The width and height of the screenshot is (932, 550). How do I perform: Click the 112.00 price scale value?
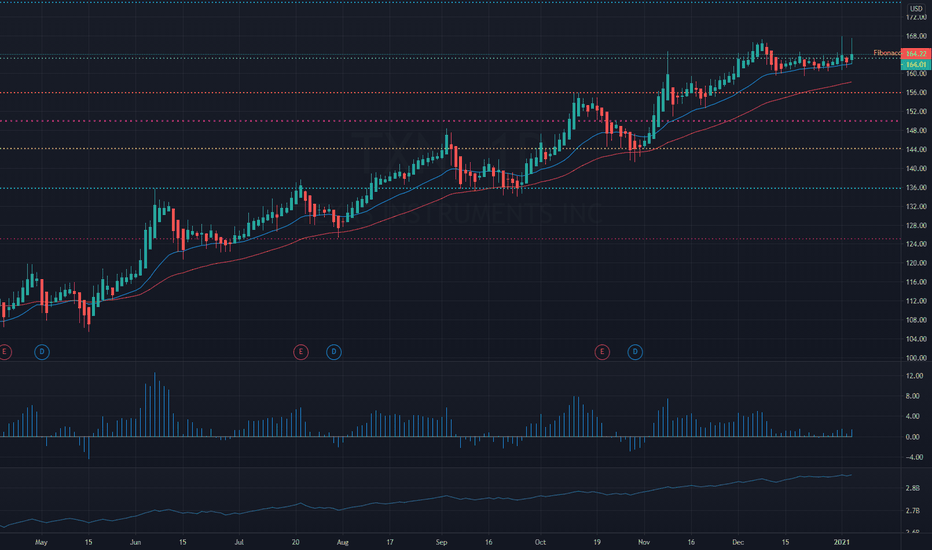tap(916, 301)
